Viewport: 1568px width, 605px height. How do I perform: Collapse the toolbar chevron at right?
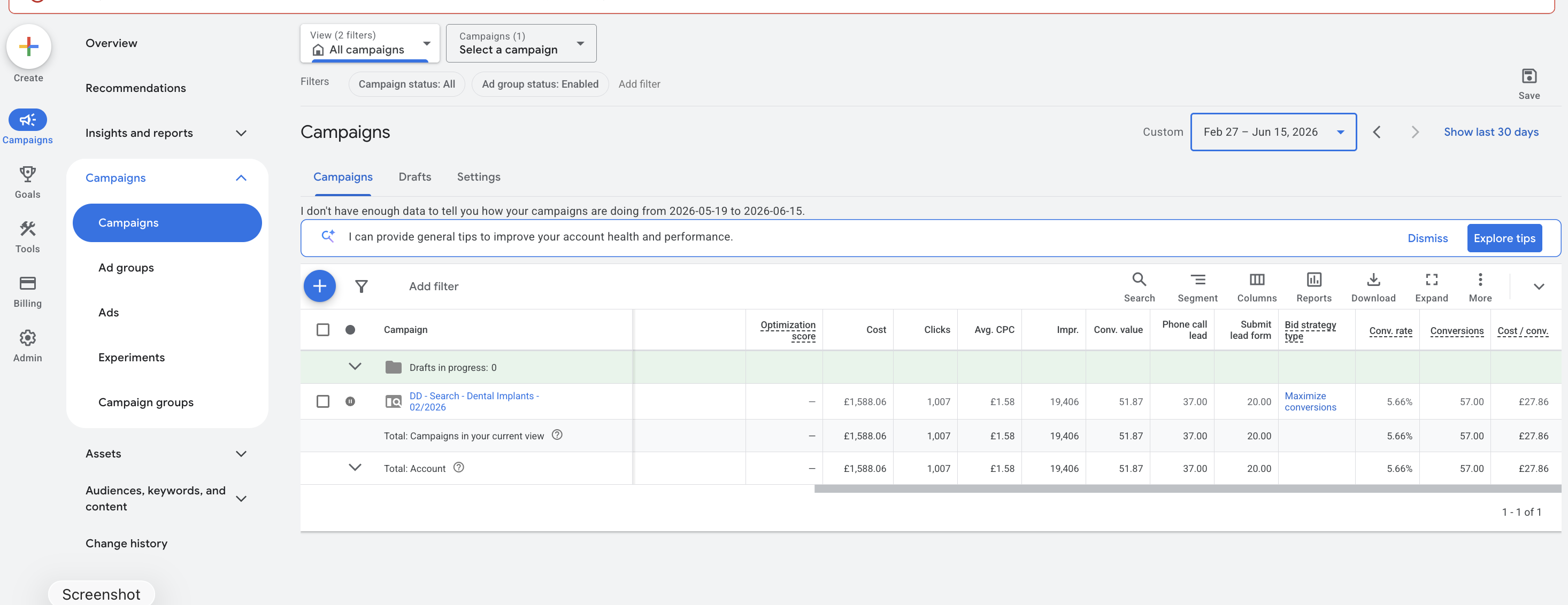[x=1538, y=287]
